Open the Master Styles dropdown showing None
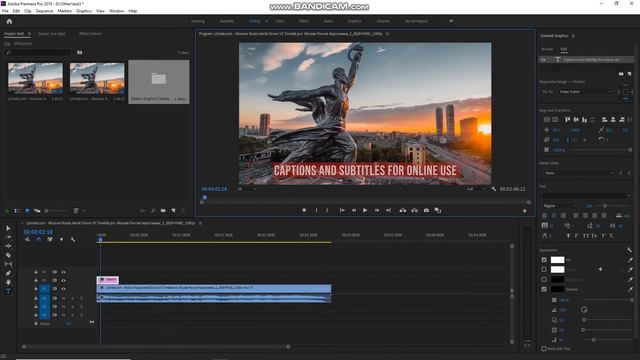 [x=579, y=173]
